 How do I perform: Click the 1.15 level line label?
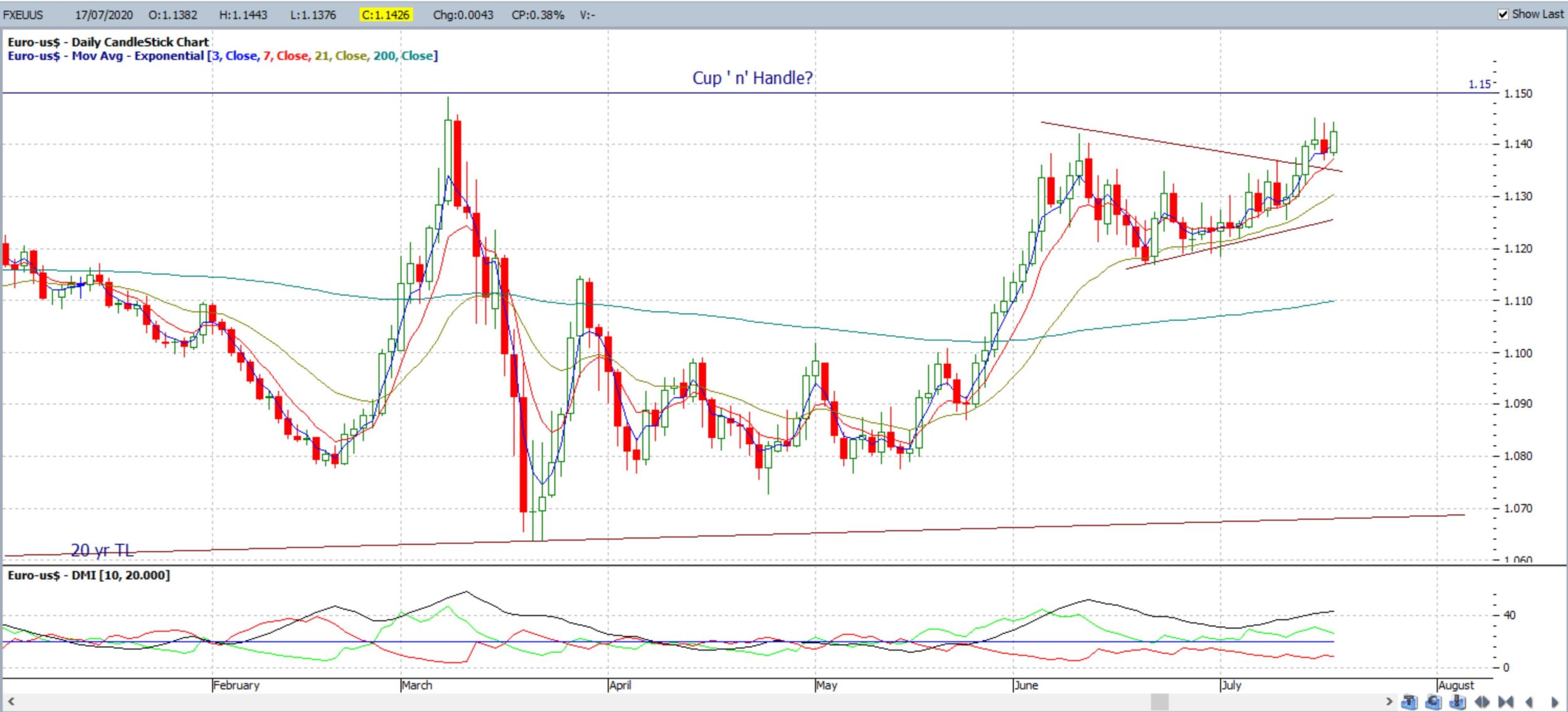click(1479, 84)
